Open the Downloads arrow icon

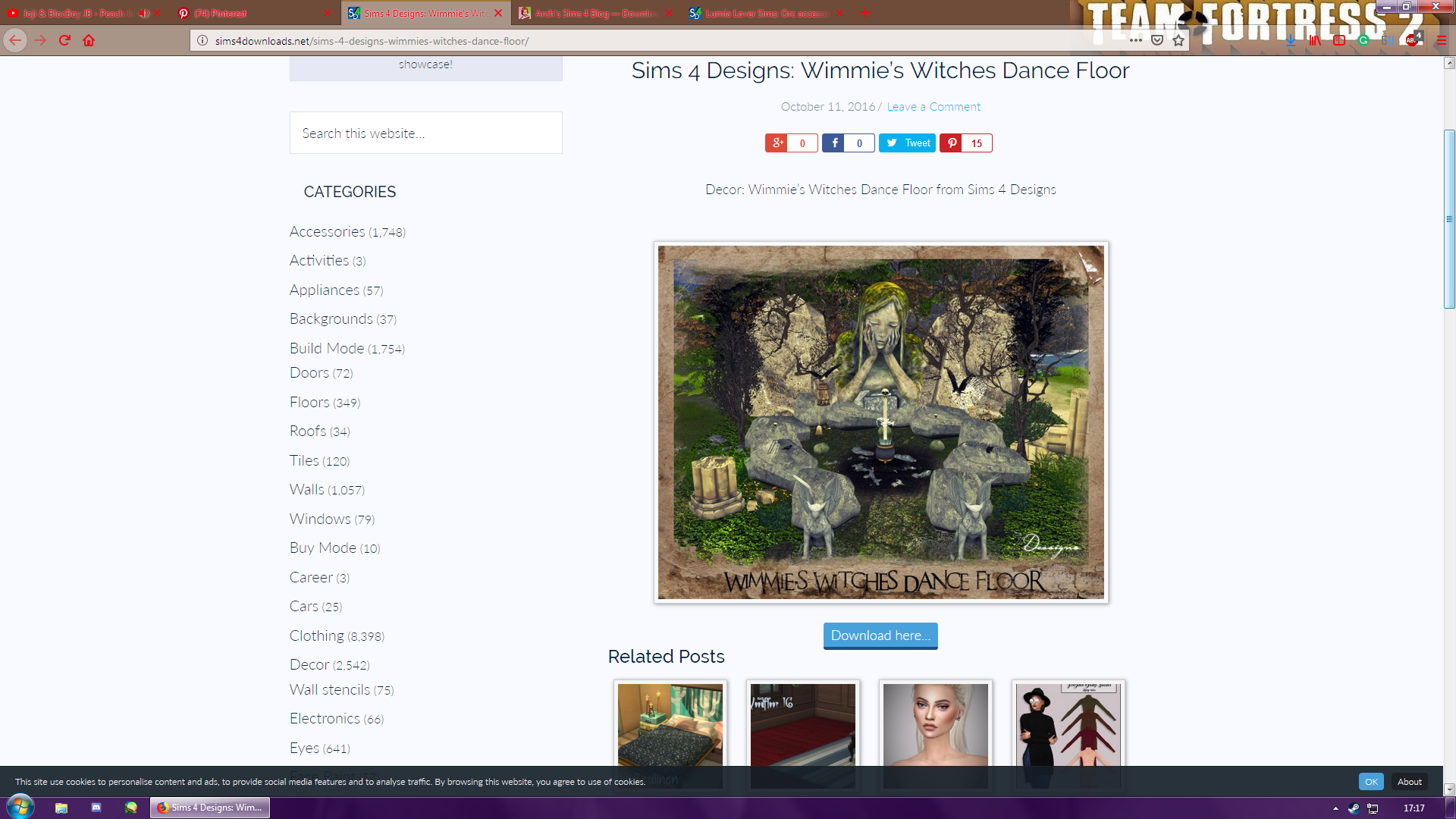point(1291,40)
